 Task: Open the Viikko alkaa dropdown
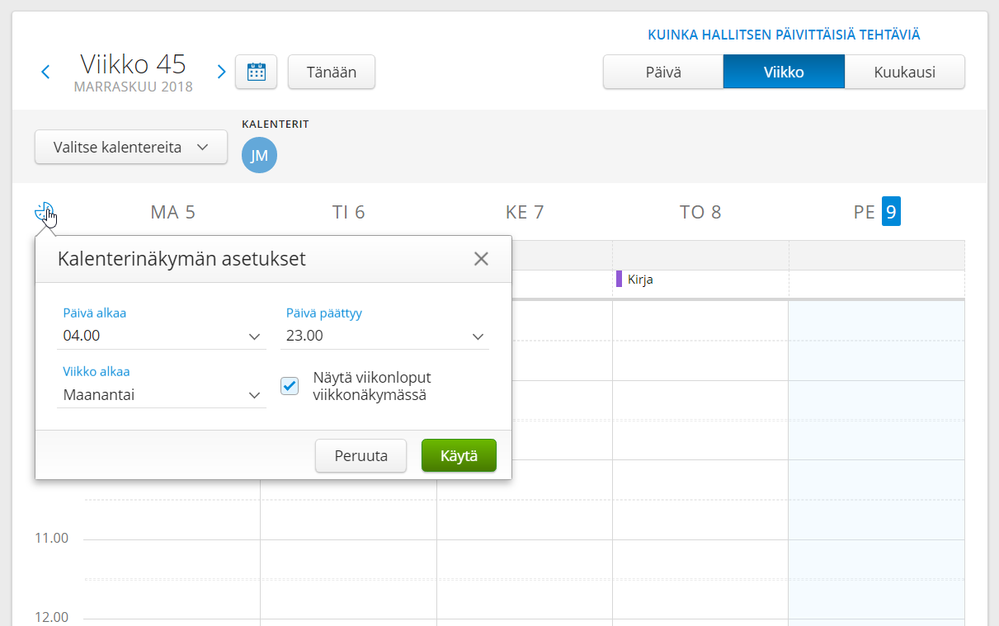coord(161,395)
